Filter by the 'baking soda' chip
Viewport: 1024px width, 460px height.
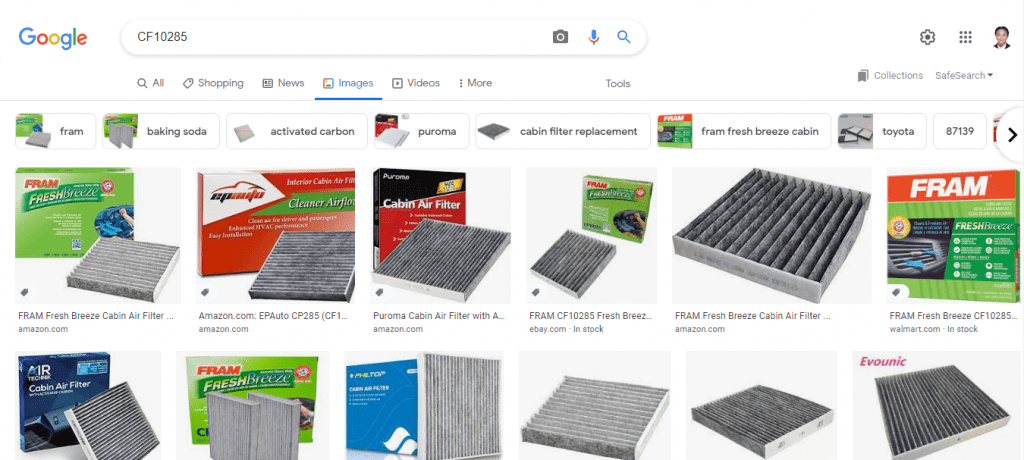click(x=159, y=131)
